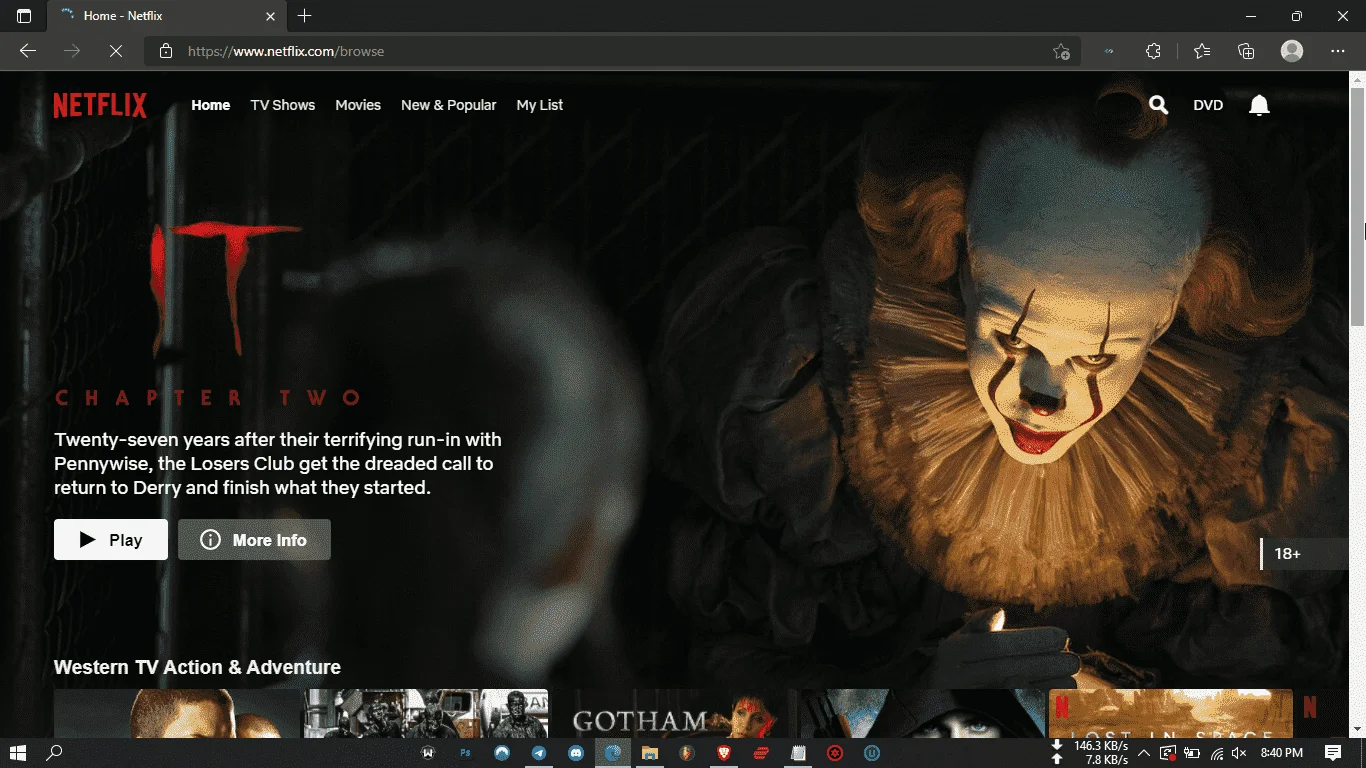This screenshot has height=768, width=1366.
Task: Open the notifications bell in Netflix
Action: coord(1259,105)
